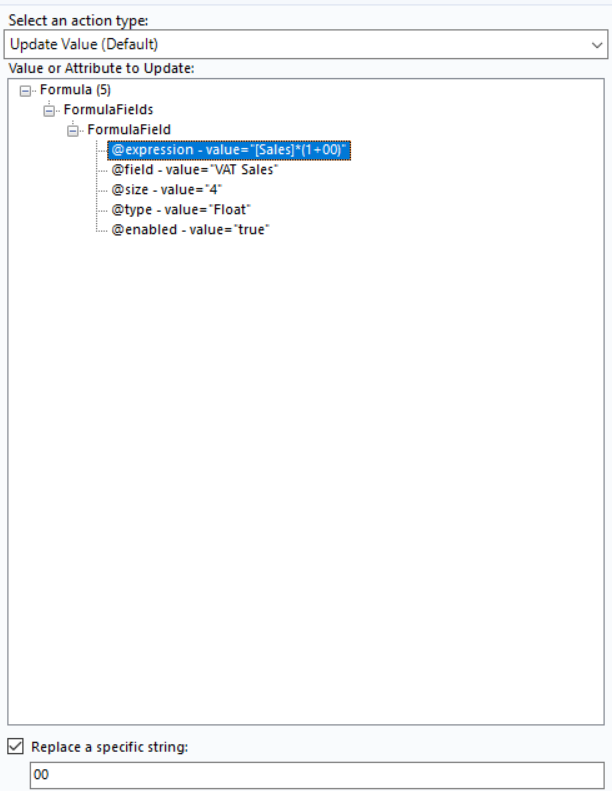Select the FormulaField tree item
Screen dimensions: 612x791
(129, 130)
